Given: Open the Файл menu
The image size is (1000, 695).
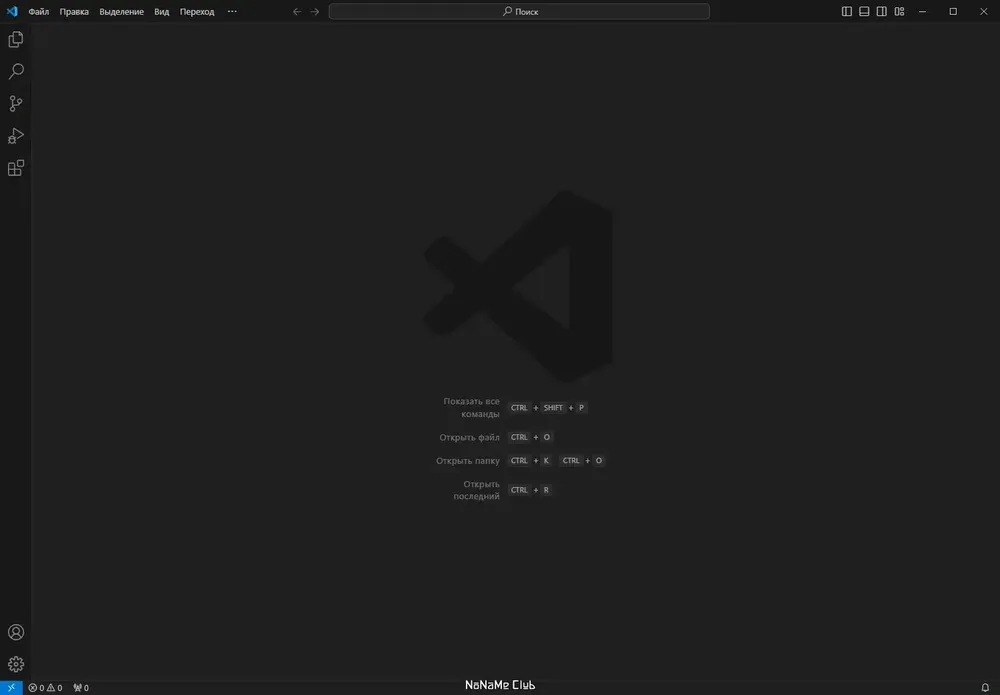Looking at the screenshot, I should 38,11.
